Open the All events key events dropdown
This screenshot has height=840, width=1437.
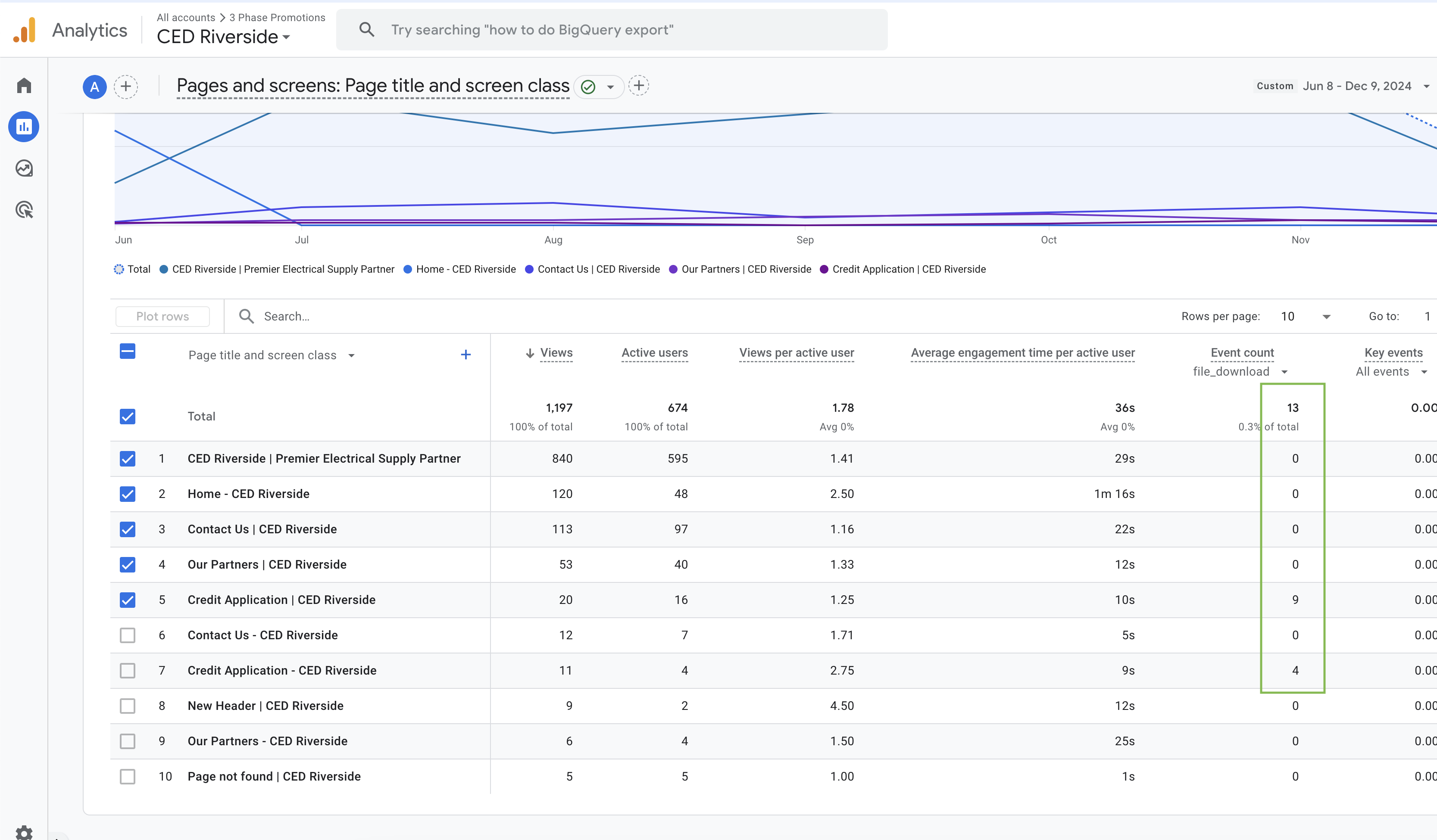point(1391,372)
